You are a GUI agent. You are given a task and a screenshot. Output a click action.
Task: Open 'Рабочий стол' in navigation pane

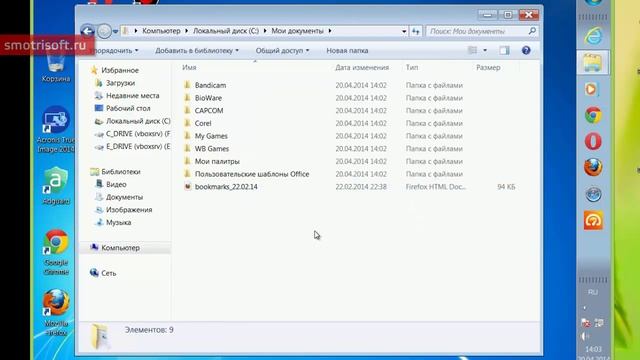(x=128, y=108)
